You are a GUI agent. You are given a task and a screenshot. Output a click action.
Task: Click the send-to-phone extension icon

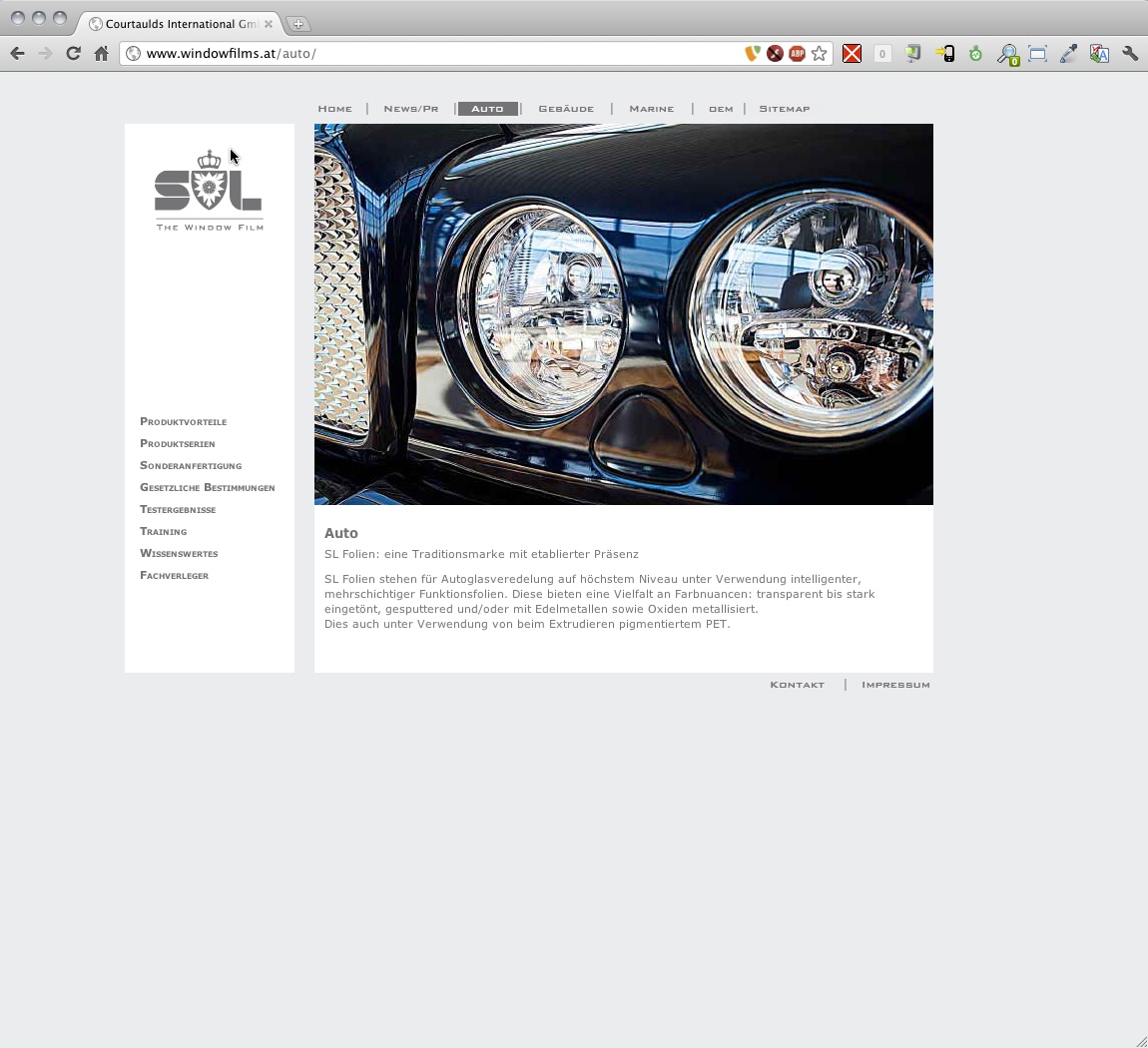coord(944,54)
